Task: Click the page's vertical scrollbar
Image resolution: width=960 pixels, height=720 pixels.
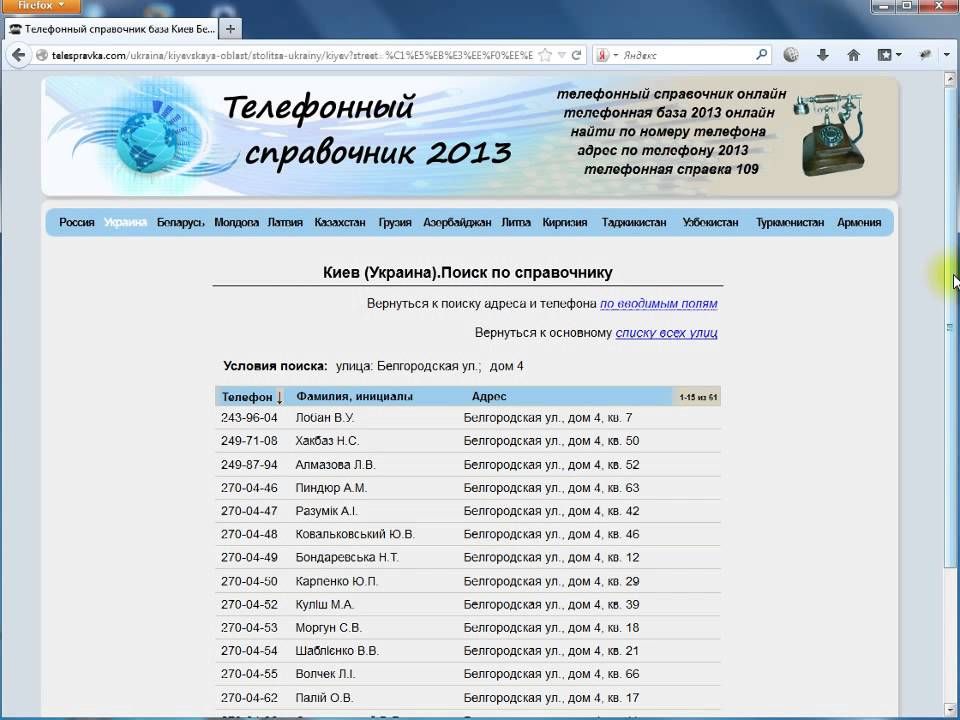Action: [951, 400]
